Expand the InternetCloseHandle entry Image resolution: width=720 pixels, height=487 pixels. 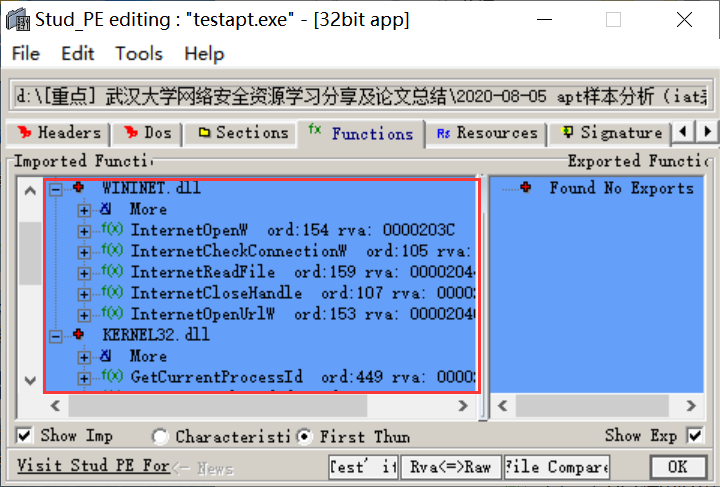[x=84, y=294]
